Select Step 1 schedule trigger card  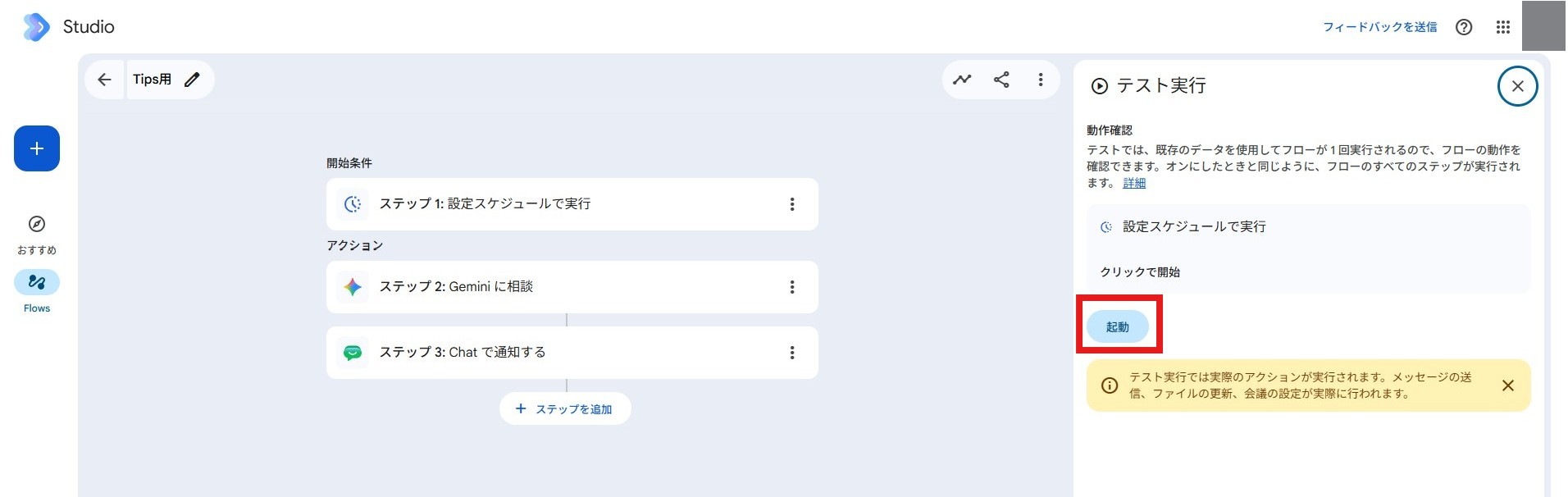coord(572,204)
